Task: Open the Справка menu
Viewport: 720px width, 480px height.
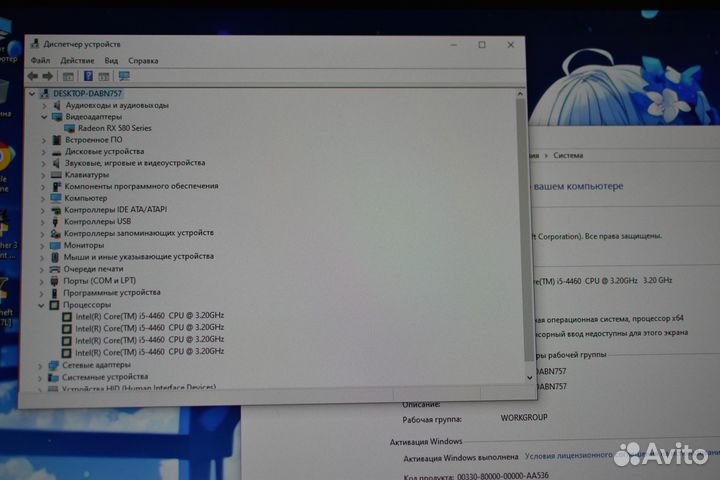Action: 143,61
